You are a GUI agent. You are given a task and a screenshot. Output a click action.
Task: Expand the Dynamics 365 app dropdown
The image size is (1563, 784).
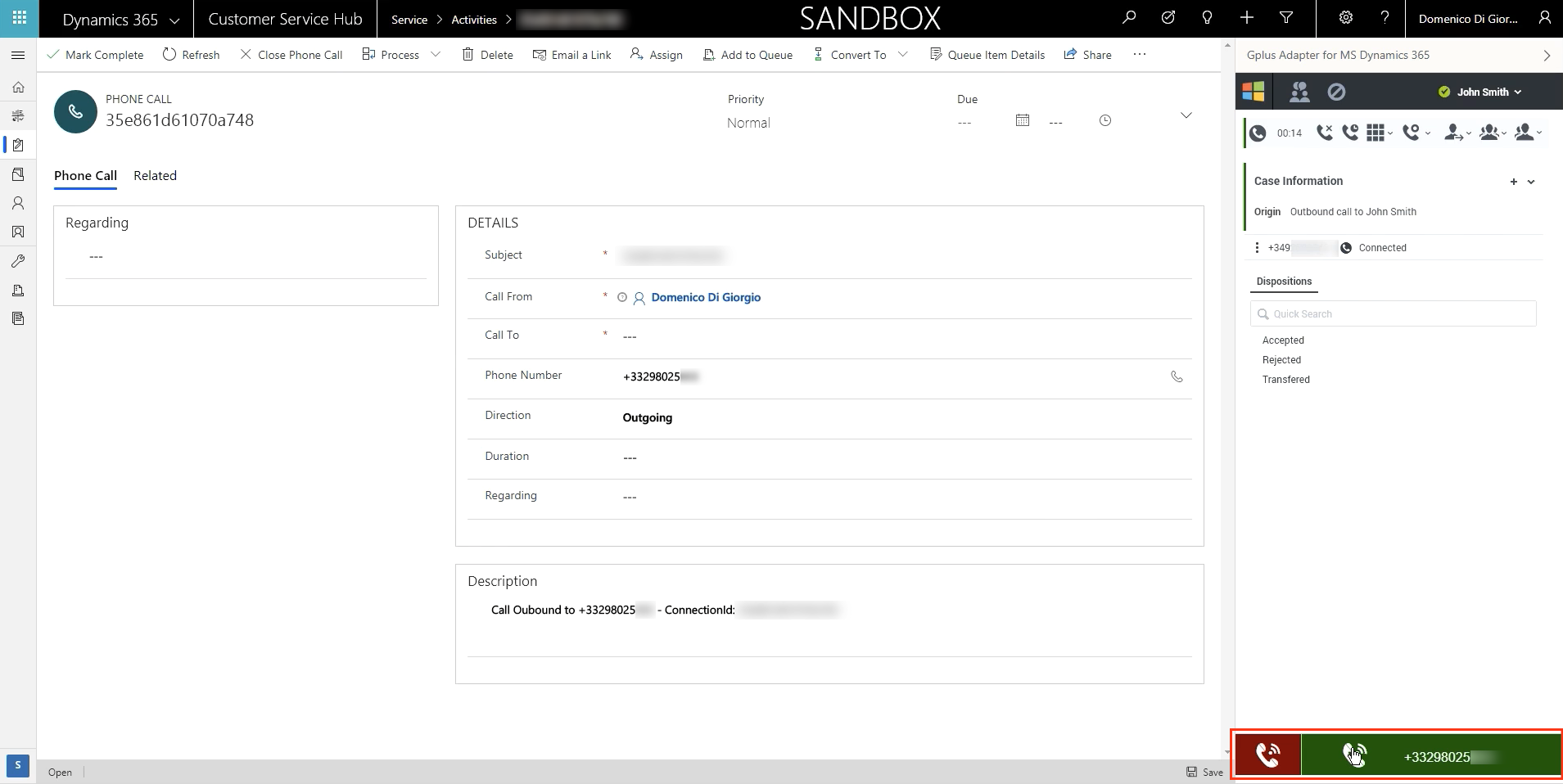tap(174, 20)
